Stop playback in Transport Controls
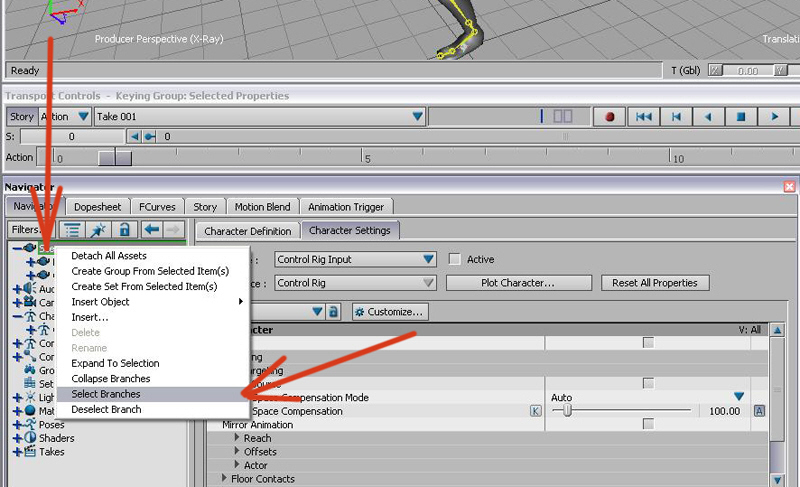800x487 pixels. 741,117
